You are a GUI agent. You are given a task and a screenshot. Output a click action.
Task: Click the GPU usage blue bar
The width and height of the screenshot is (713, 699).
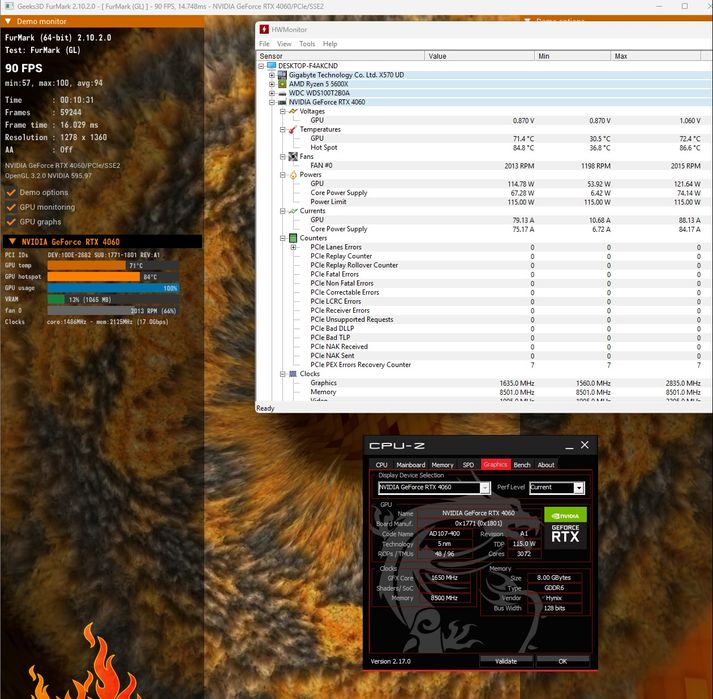113,288
